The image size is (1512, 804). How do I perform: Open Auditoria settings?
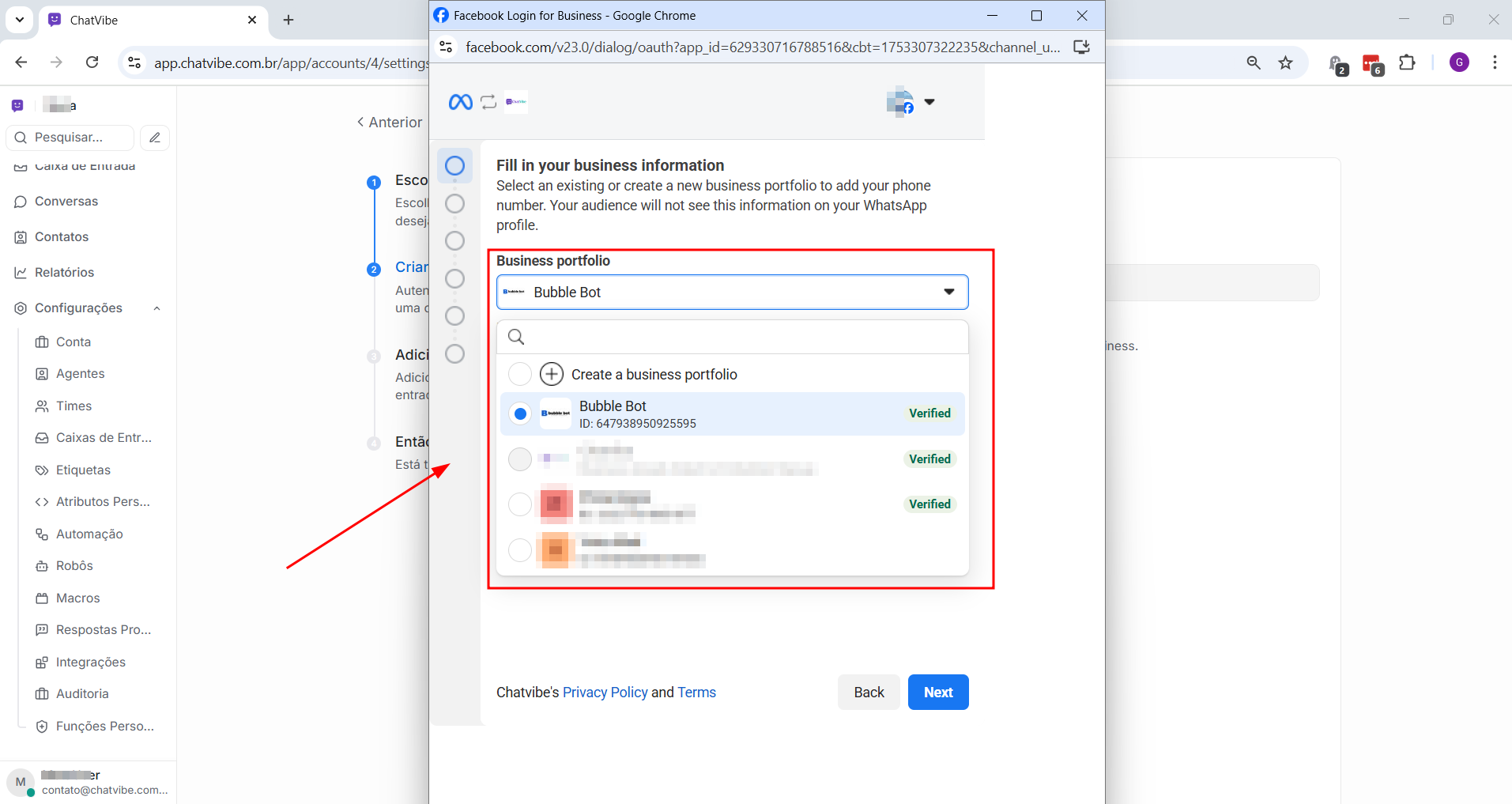pos(82,694)
